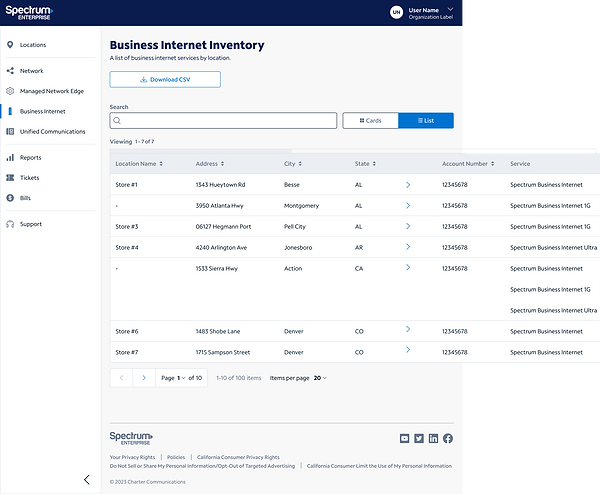
Task: Click the Spectrum Enterprise footer logo
Action: point(131,438)
